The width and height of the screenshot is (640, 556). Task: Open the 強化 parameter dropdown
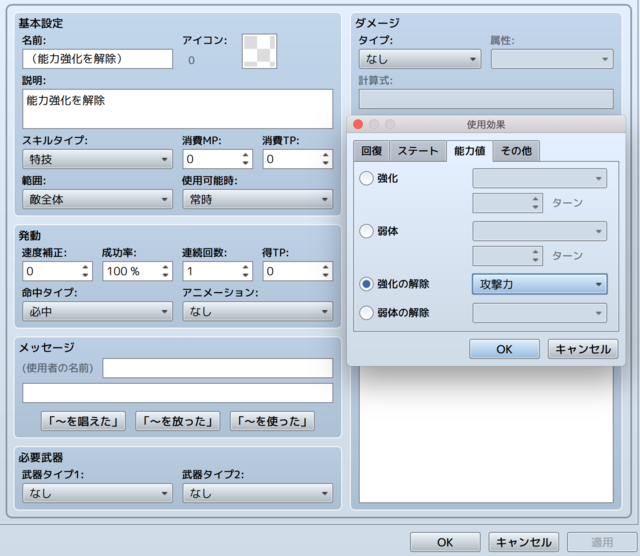(540, 178)
